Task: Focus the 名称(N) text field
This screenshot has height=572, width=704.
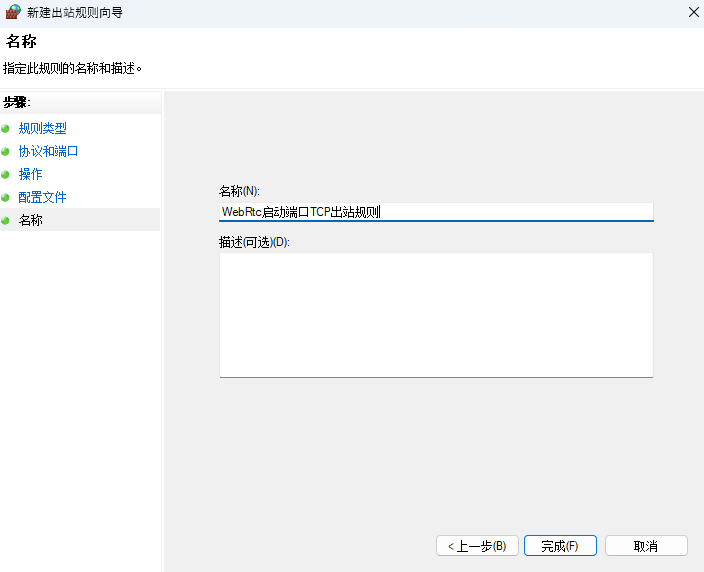Action: [x=436, y=212]
